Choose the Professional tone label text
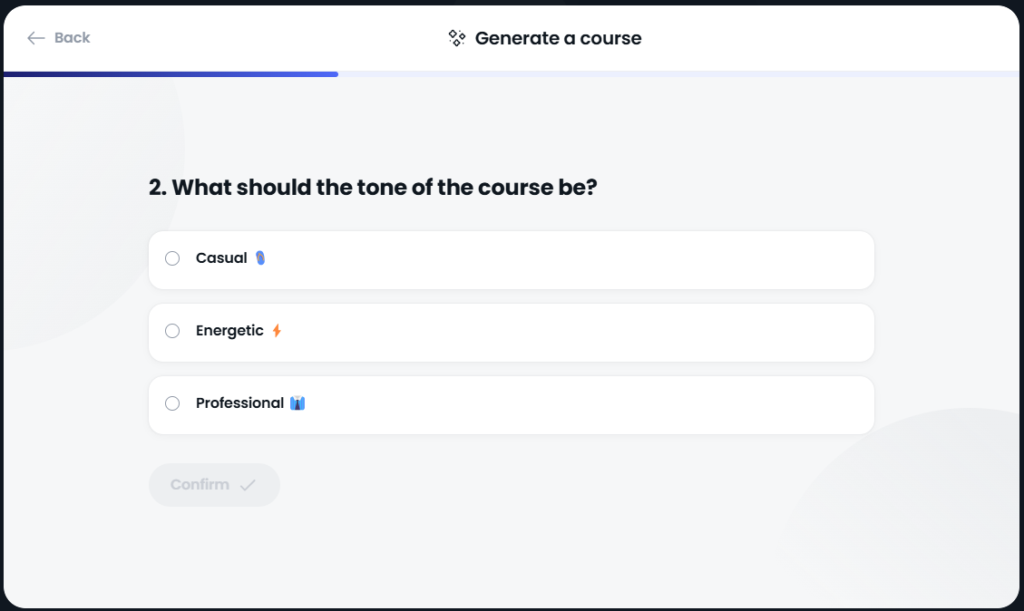Screen dimensions: 1024x611 point(240,403)
